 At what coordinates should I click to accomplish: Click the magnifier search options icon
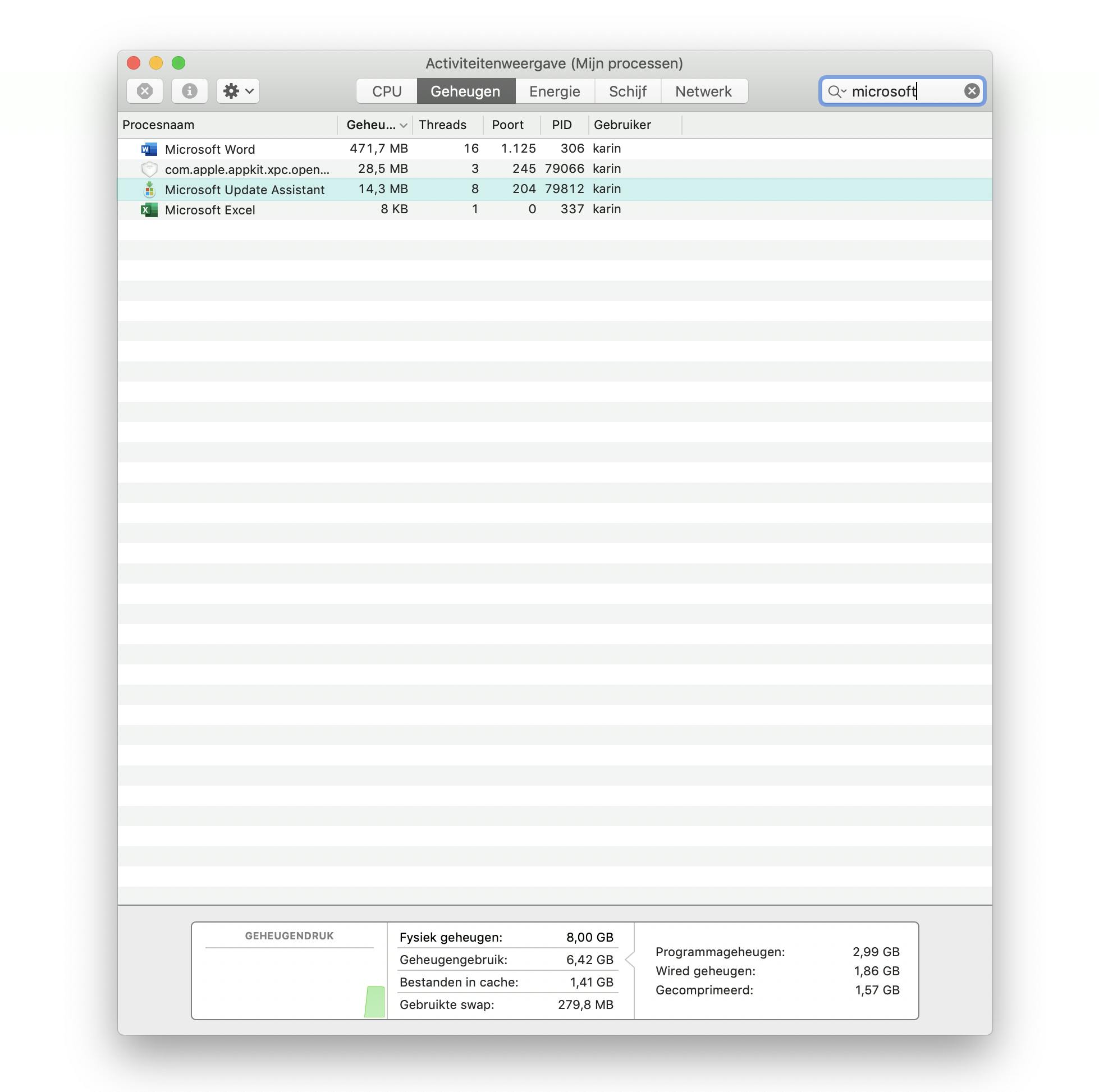coord(836,91)
